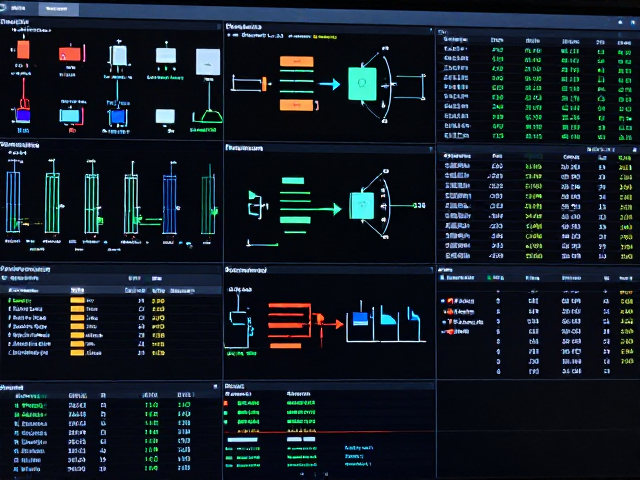The height and width of the screenshot is (480, 640).
Task: Click the pale framed box icon with an antenna on top
Action: tap(119, 56)
